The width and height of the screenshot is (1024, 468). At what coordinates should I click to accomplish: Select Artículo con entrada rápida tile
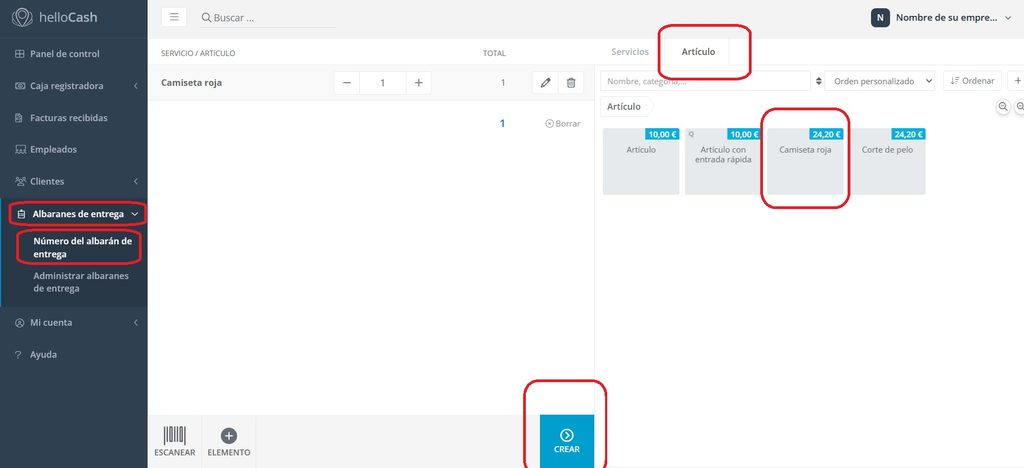(x=723, y=162)
